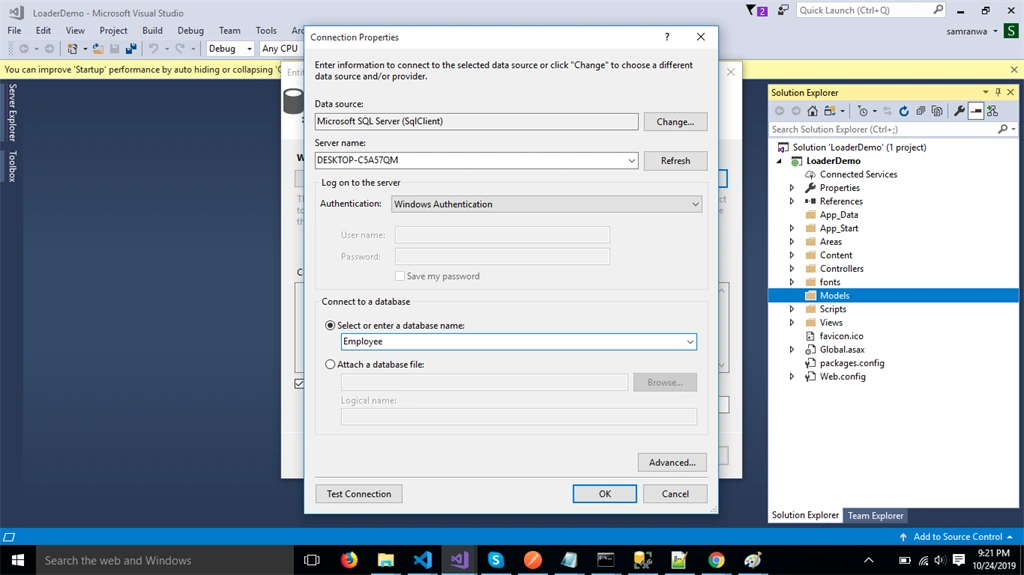Click the Collapse All icon in Solution Explorer
Image resolution: width=1024 pixels, height=575 pixels.
[921, 111]
